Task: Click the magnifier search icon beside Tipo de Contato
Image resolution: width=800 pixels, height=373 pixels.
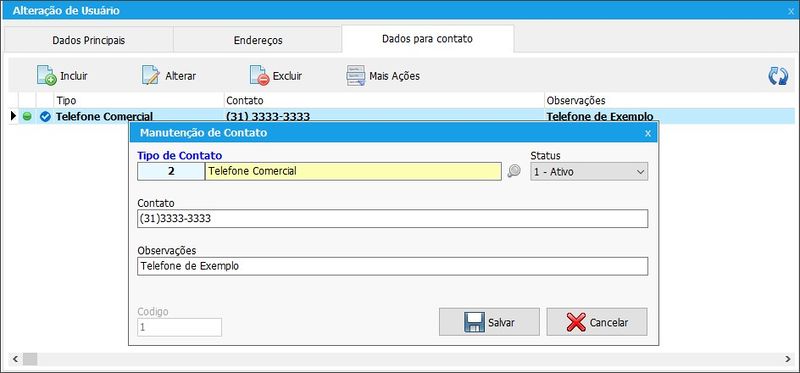Action: pos(514,171)
